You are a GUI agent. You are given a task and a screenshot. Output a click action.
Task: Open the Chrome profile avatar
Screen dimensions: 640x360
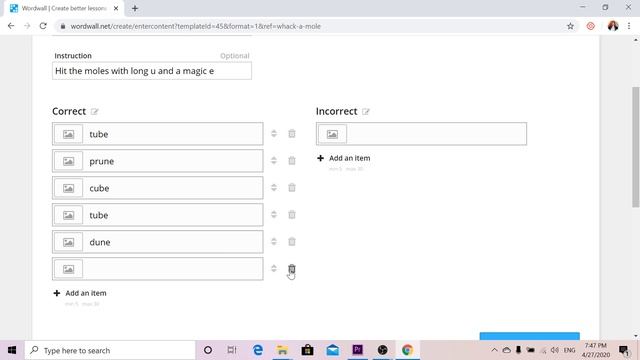coord(613,26)
